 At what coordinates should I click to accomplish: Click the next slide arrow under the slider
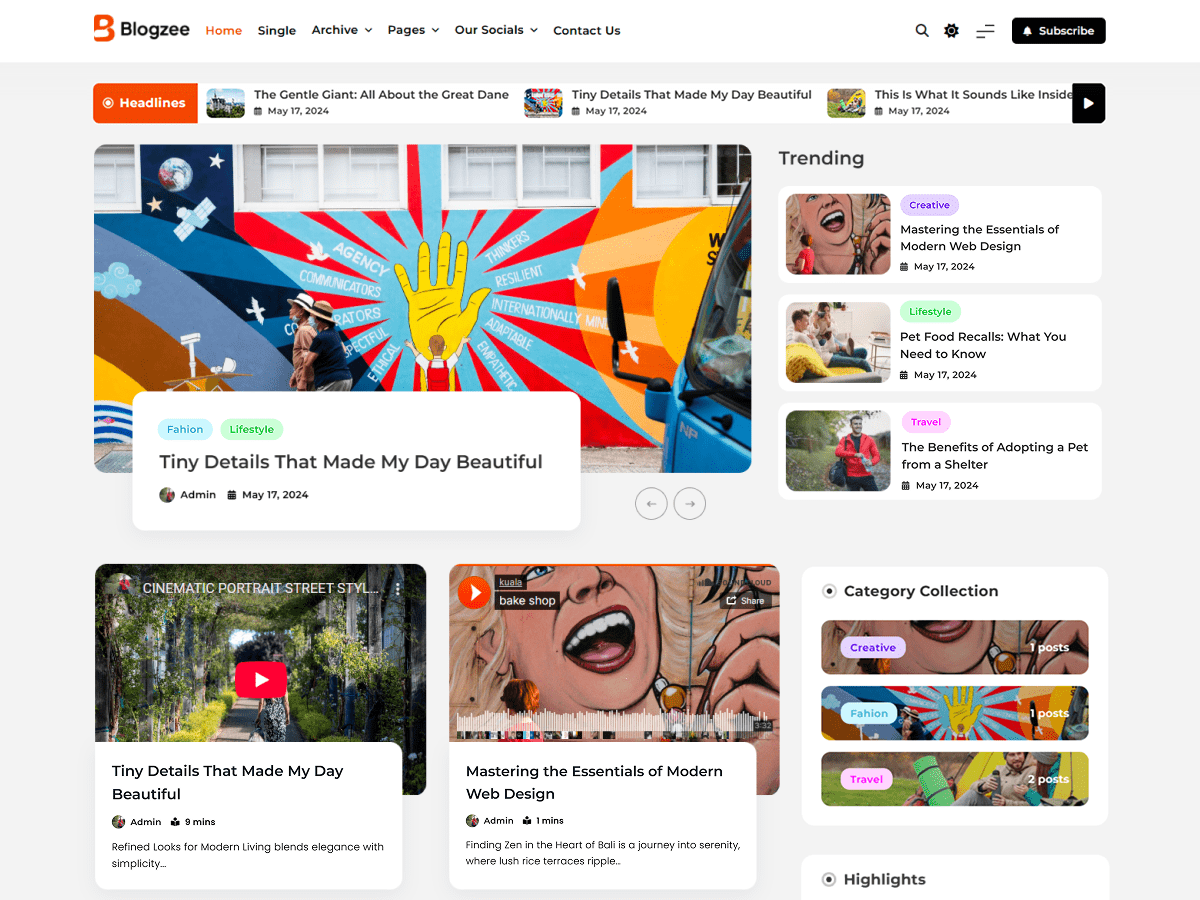689,503
